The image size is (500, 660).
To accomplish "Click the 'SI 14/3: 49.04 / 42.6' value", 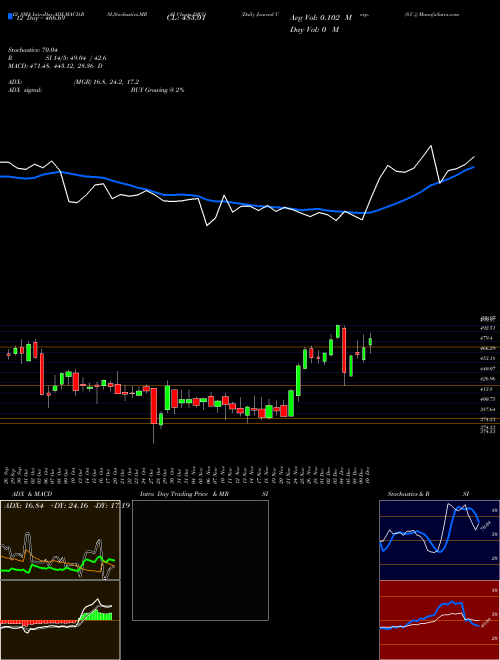I will [76, 58].
